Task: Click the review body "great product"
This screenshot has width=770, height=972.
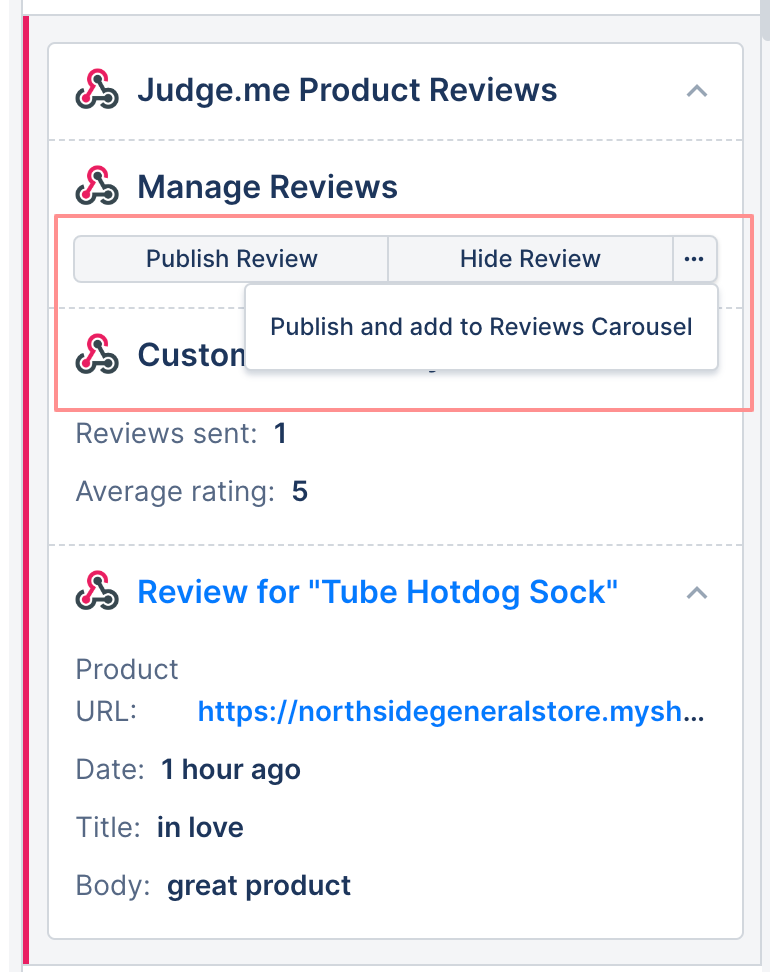Action: pyautogui.click(x=259, y=886)
